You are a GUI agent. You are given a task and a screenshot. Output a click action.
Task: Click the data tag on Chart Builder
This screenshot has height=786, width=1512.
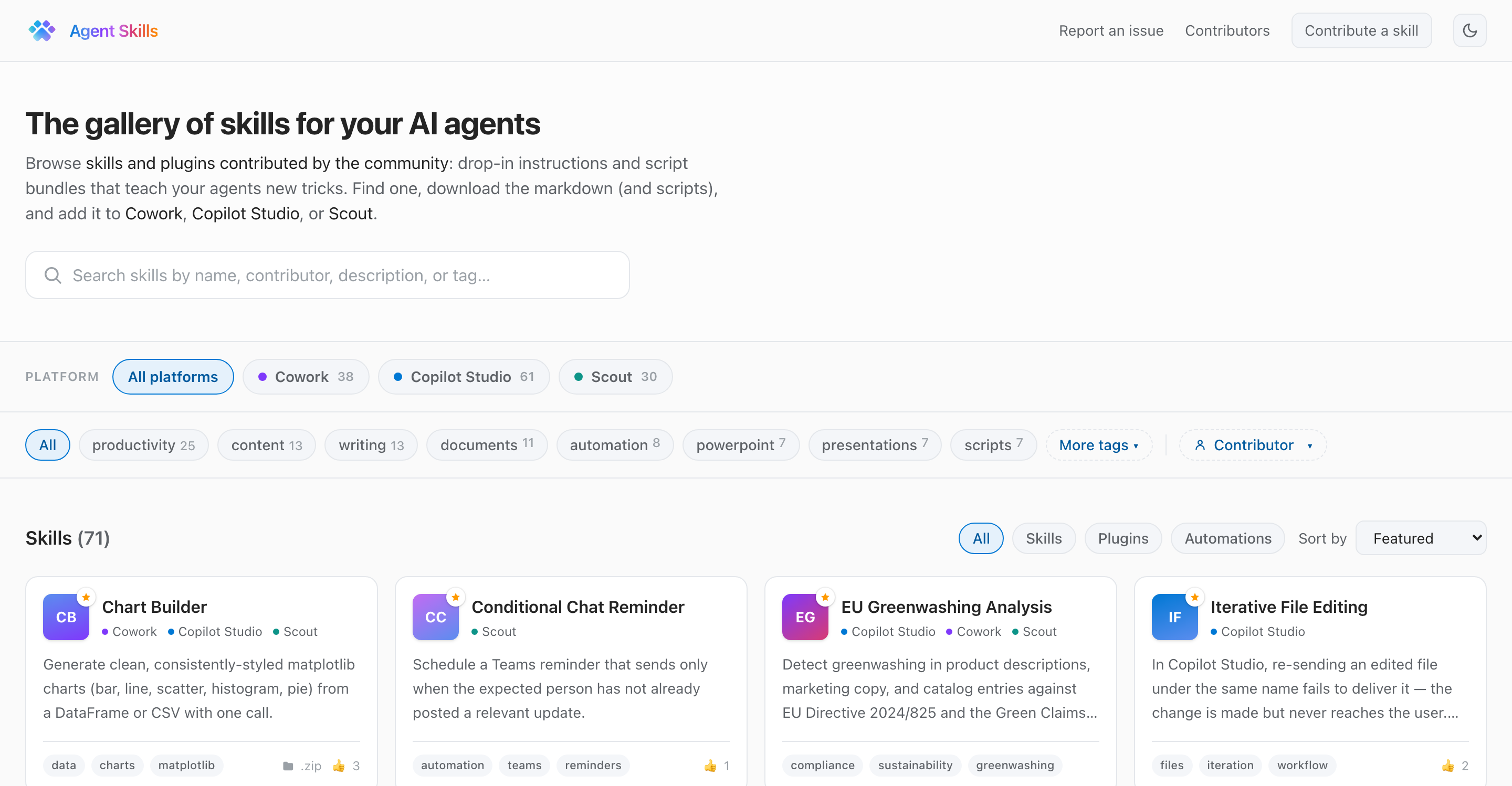(x=64, y=766)
